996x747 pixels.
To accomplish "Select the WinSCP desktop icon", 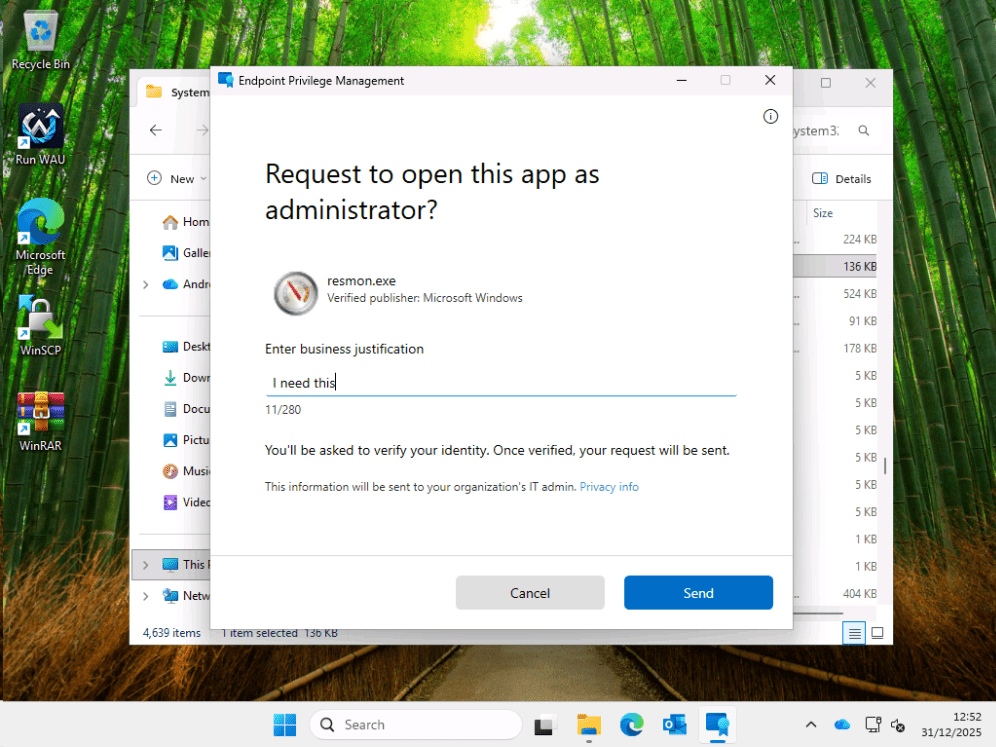I will 40,326.
